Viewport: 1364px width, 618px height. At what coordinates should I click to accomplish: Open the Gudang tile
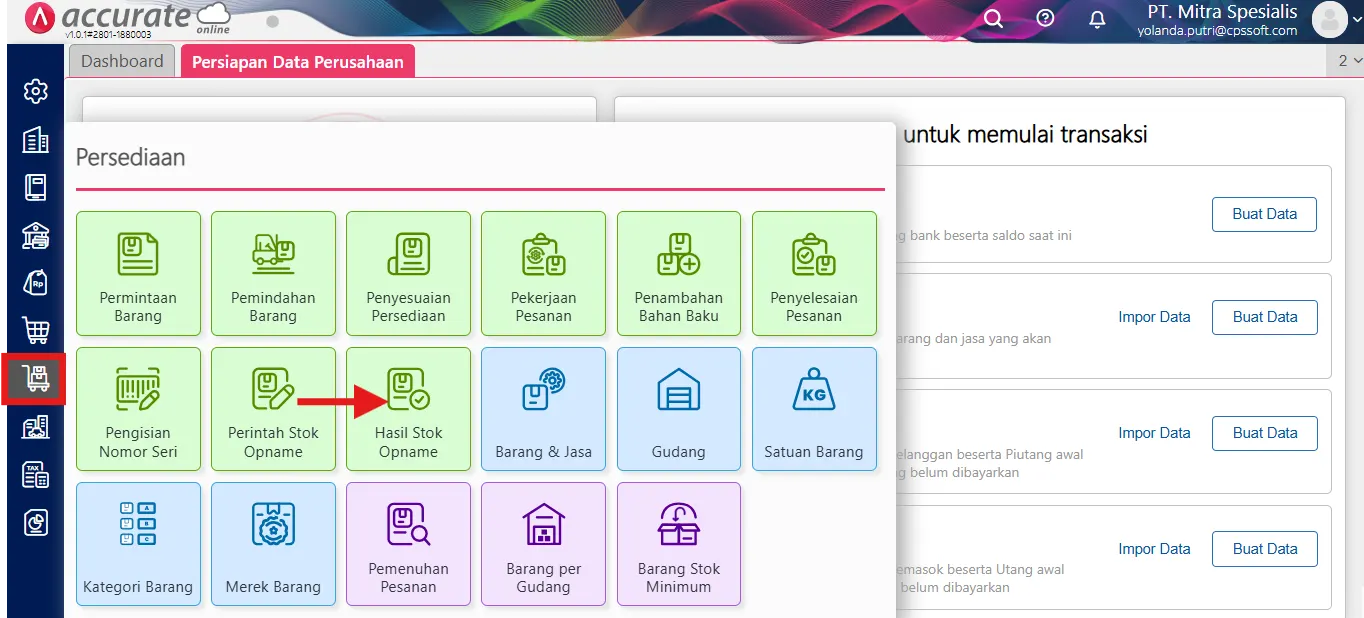pyautogui.click(x=679, y=409)
